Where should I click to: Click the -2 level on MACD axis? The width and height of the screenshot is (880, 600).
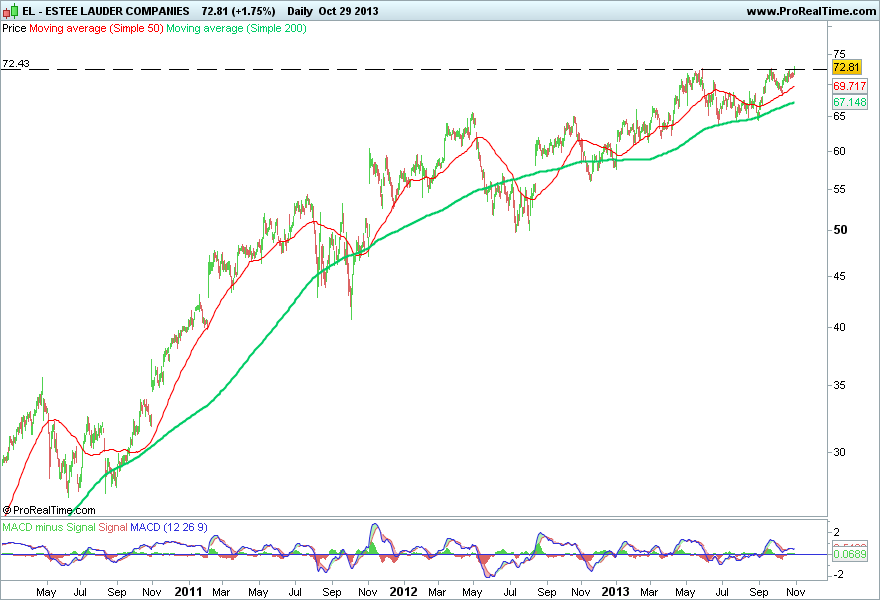(836, 575)
